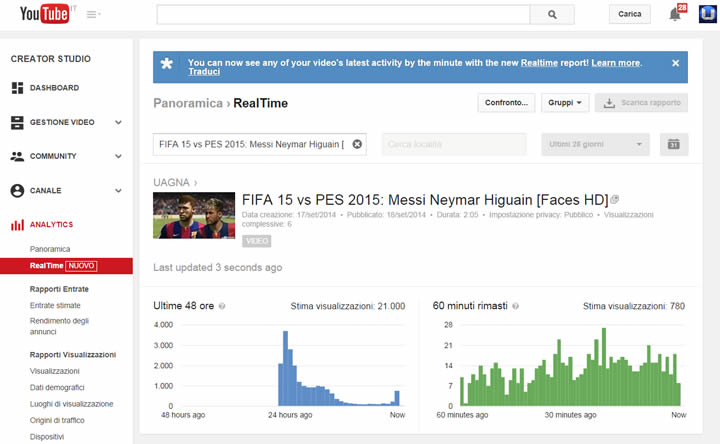The image size is (720, 444).
Task: Click the Cerca località input field
Action: click(454, 145)
